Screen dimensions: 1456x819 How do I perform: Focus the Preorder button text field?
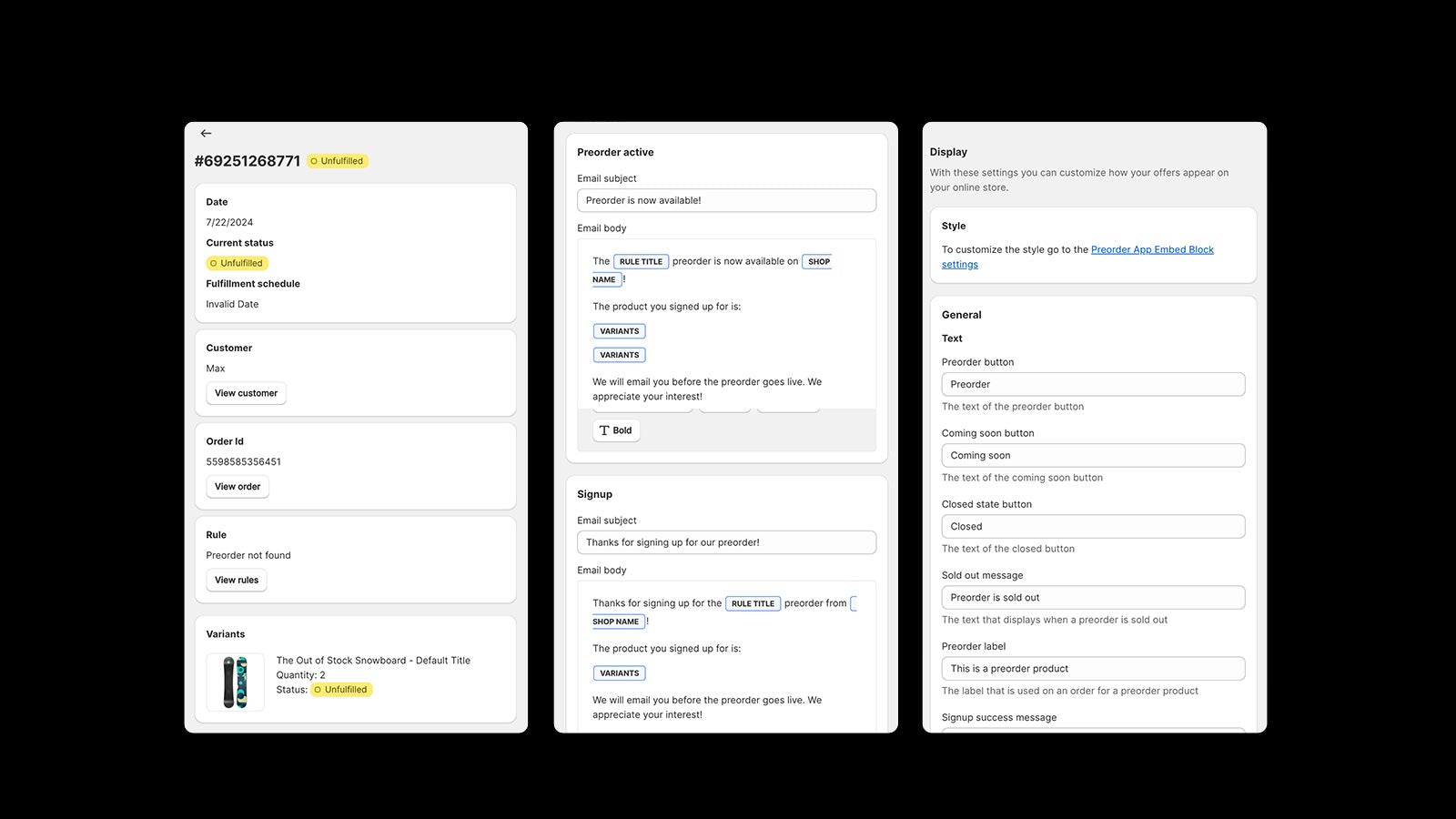(x=1093, y=384)
